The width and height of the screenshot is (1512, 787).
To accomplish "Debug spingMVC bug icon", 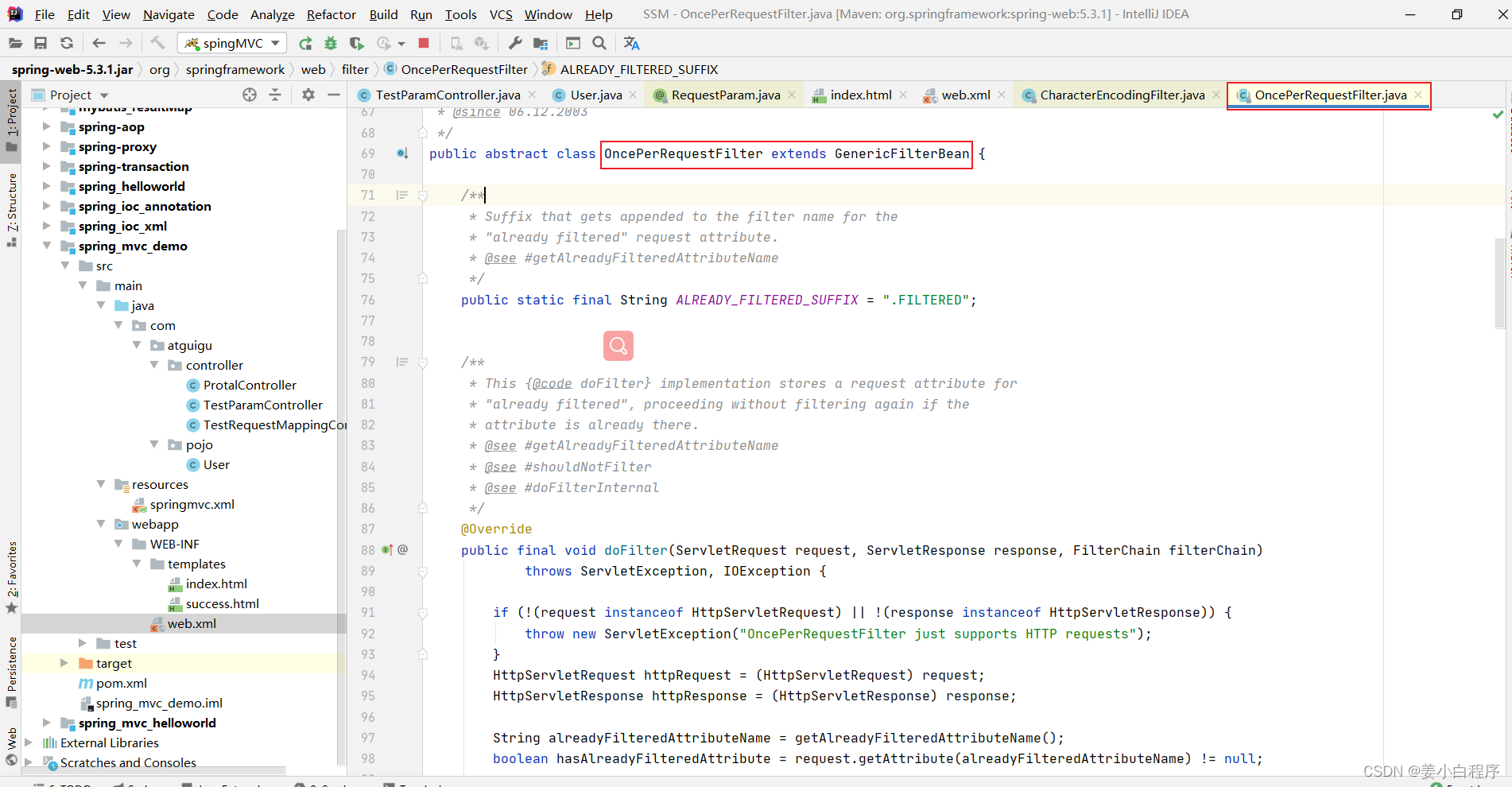I will [x=331, y=43].
